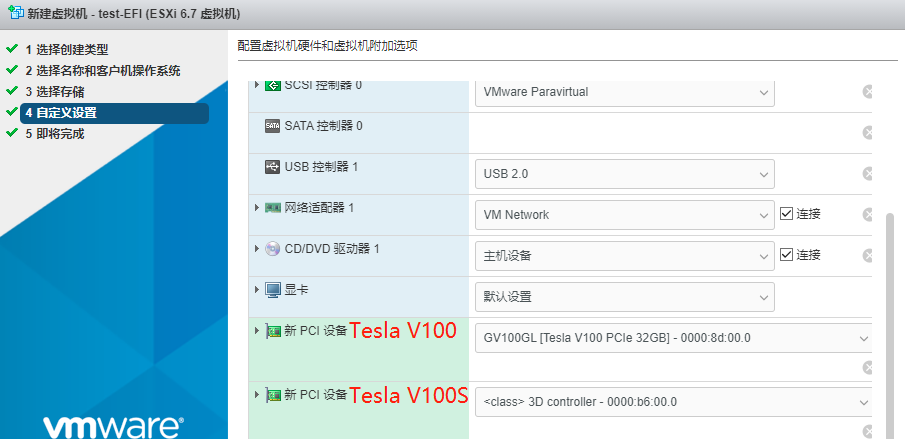Expand the CD/DVD 驱动器 1 row
This screenshot has width=905, height=439.
(x=257, y=249)
